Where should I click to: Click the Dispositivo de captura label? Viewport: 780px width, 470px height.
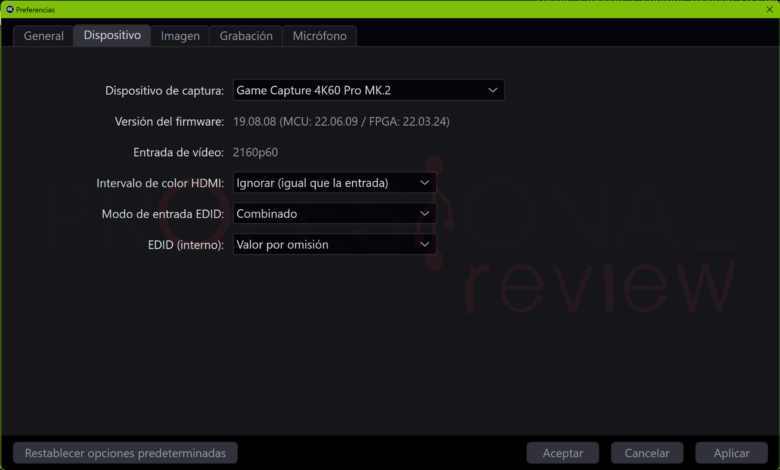[x=164, y=91]
